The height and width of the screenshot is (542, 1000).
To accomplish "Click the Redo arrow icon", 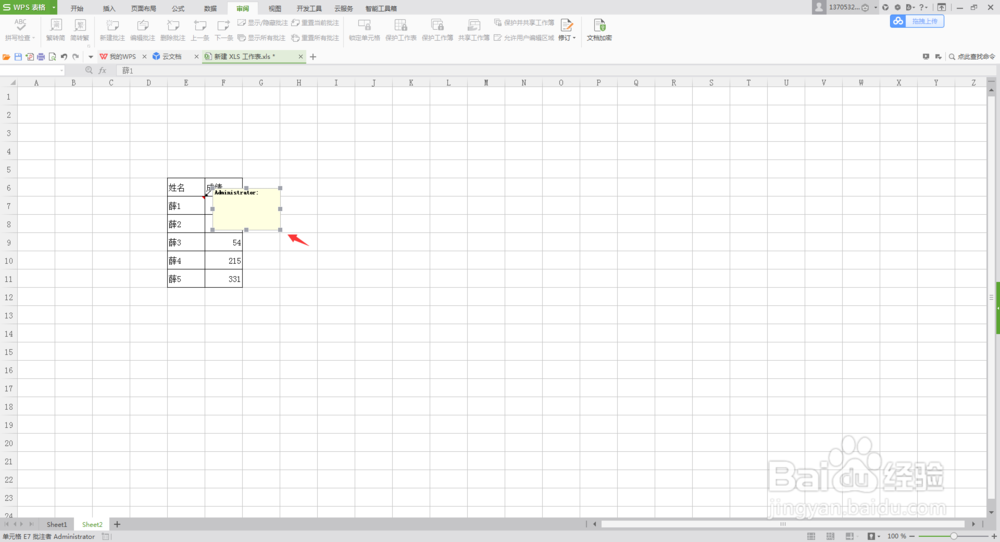I will click(x=75, y=57).
